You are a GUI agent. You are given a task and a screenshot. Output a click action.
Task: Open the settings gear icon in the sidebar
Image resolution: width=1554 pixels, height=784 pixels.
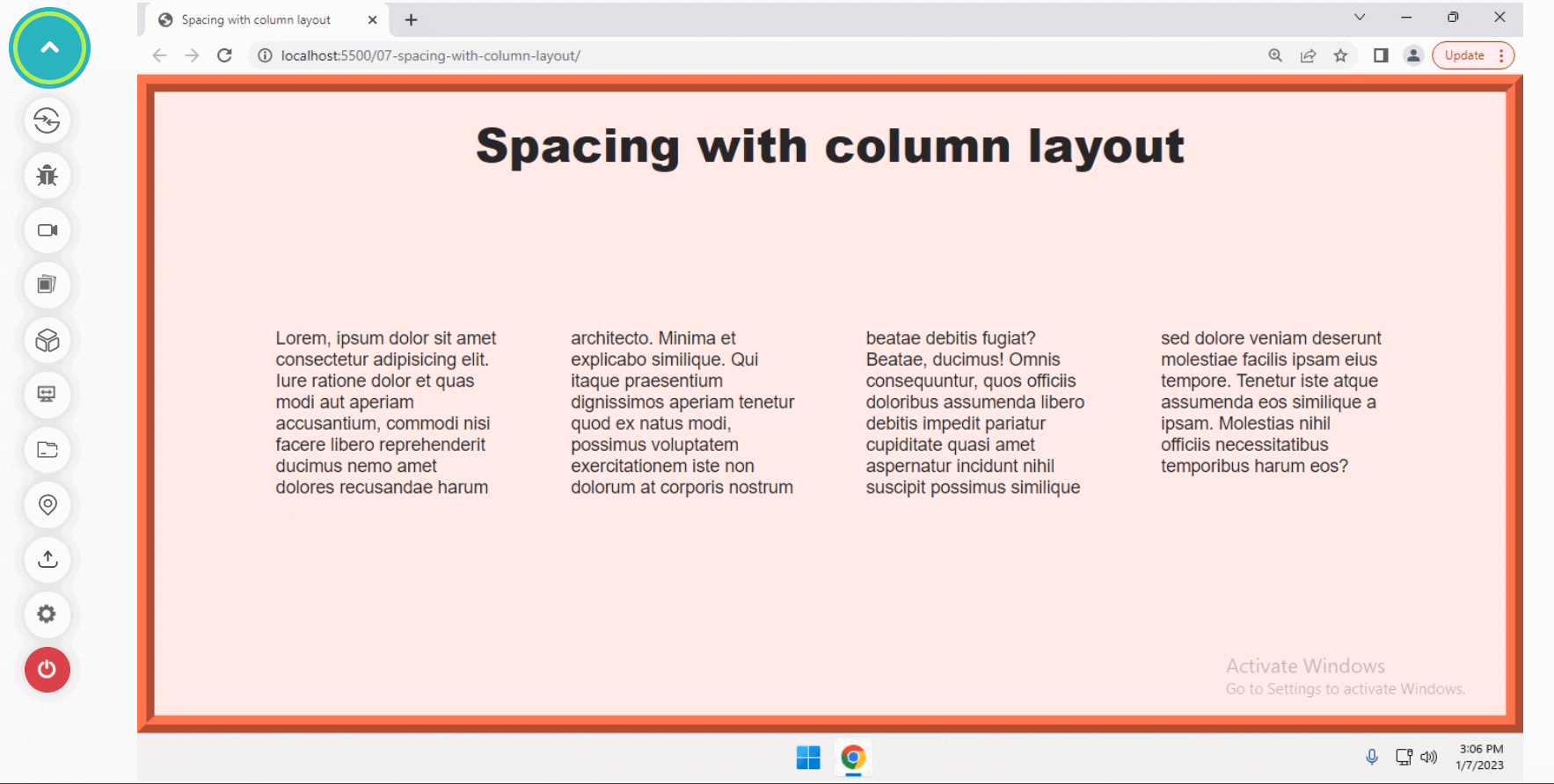[x=47, y=614]
